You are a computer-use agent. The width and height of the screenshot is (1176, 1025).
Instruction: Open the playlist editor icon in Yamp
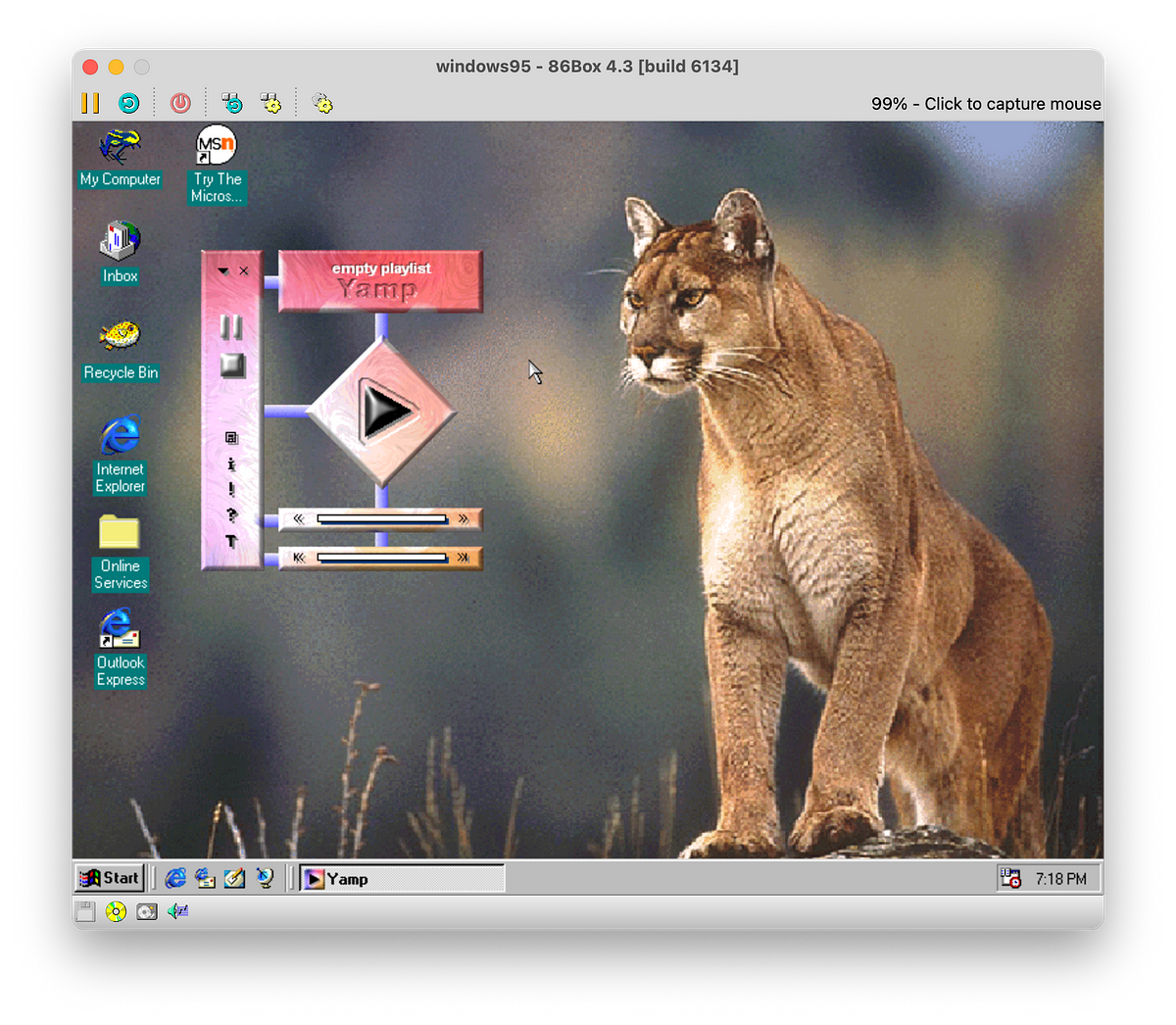tap(232, 438)
